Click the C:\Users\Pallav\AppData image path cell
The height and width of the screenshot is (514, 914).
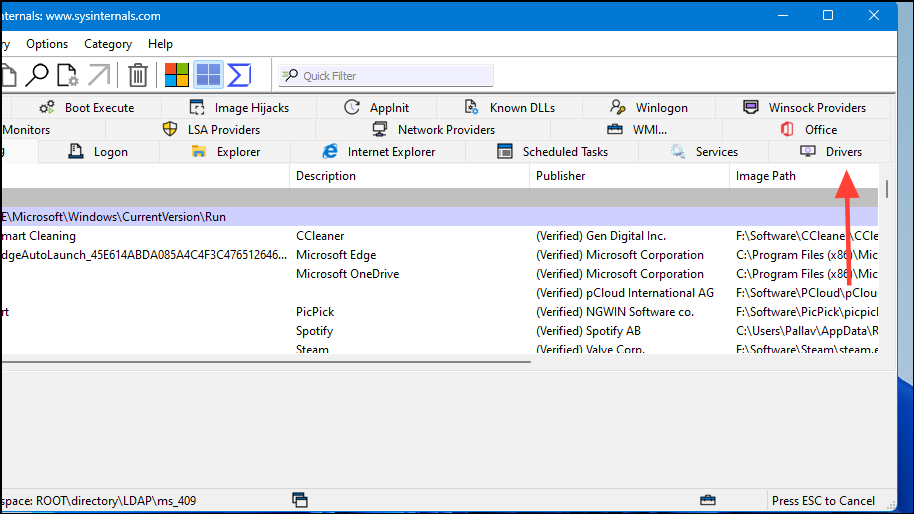(807, 331)
